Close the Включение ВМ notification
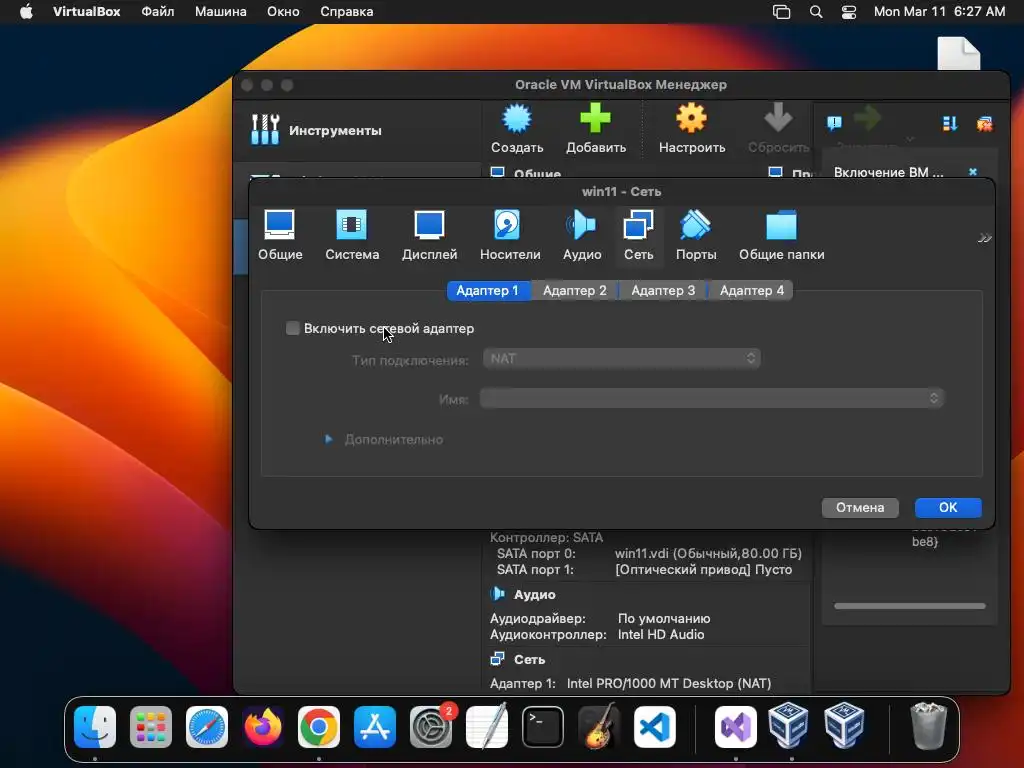Screen dimensions: 1024x768 (x=973, y=172)
